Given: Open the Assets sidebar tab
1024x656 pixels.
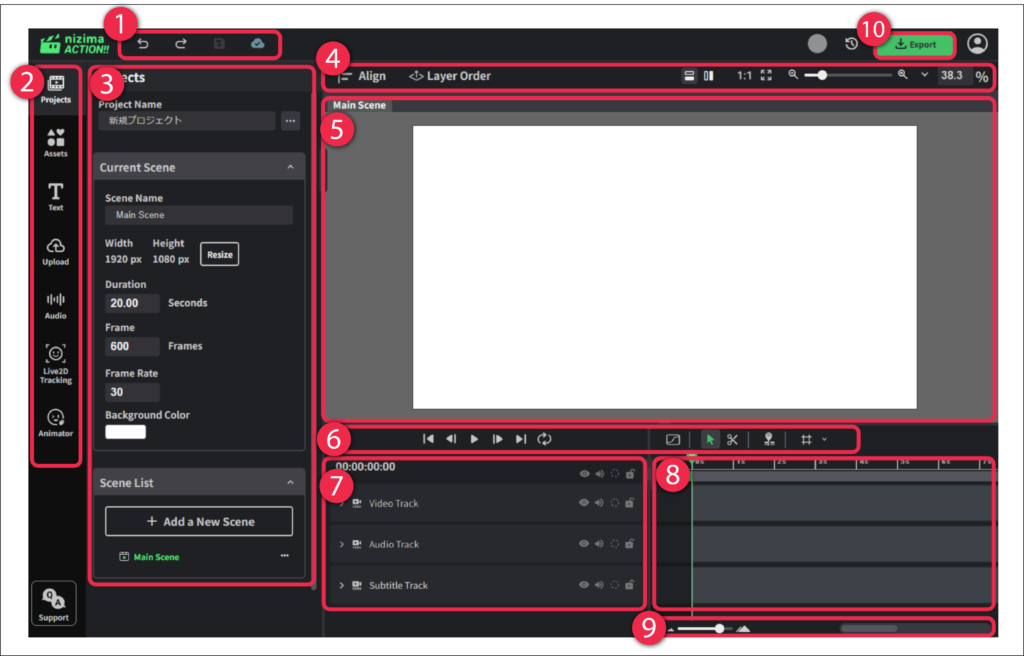Looking at the screenshot, I should [56, 142].
